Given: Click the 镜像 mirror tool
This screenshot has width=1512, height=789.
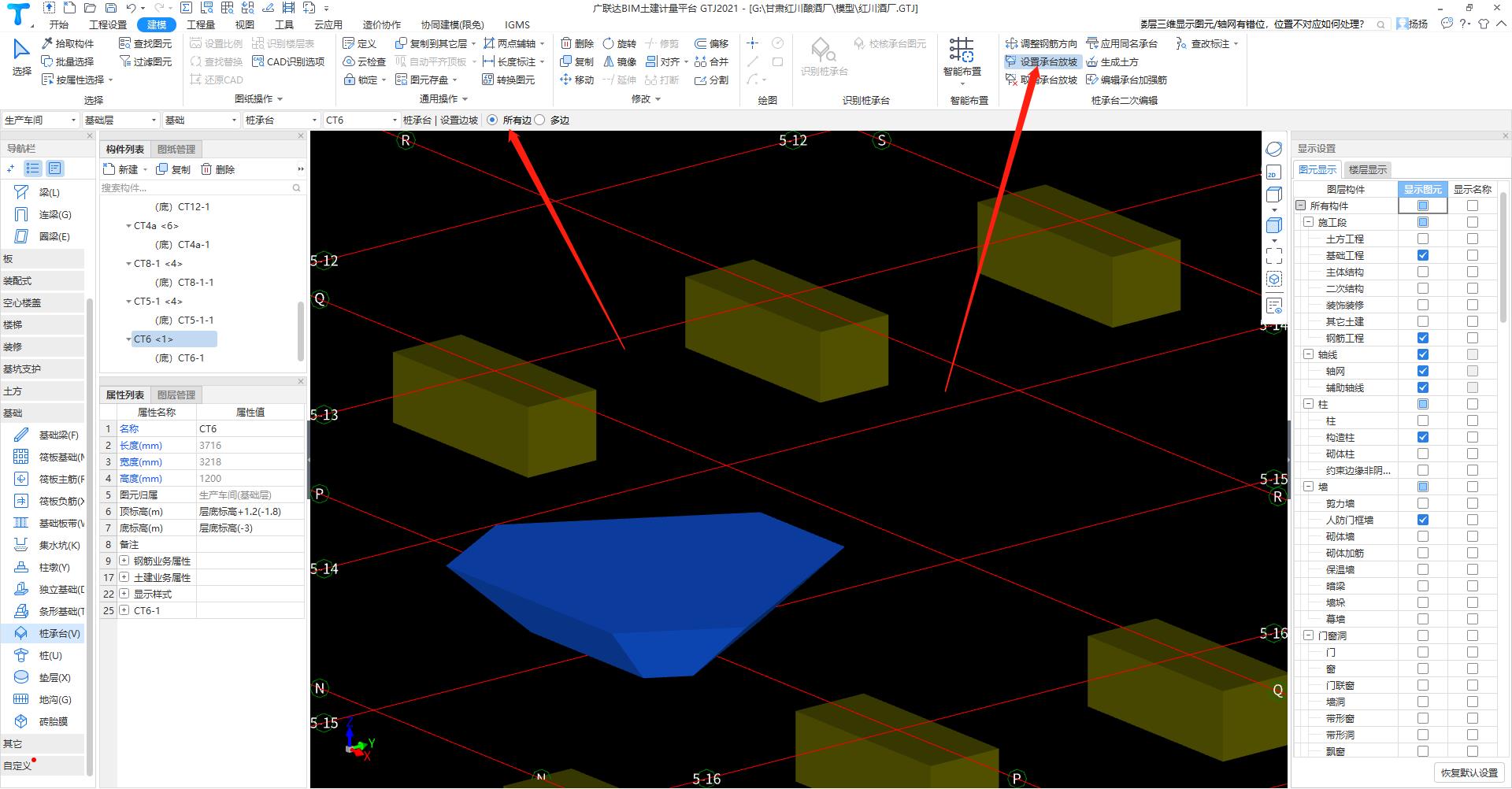Looking at the screenshot, I should pos(619,61).
